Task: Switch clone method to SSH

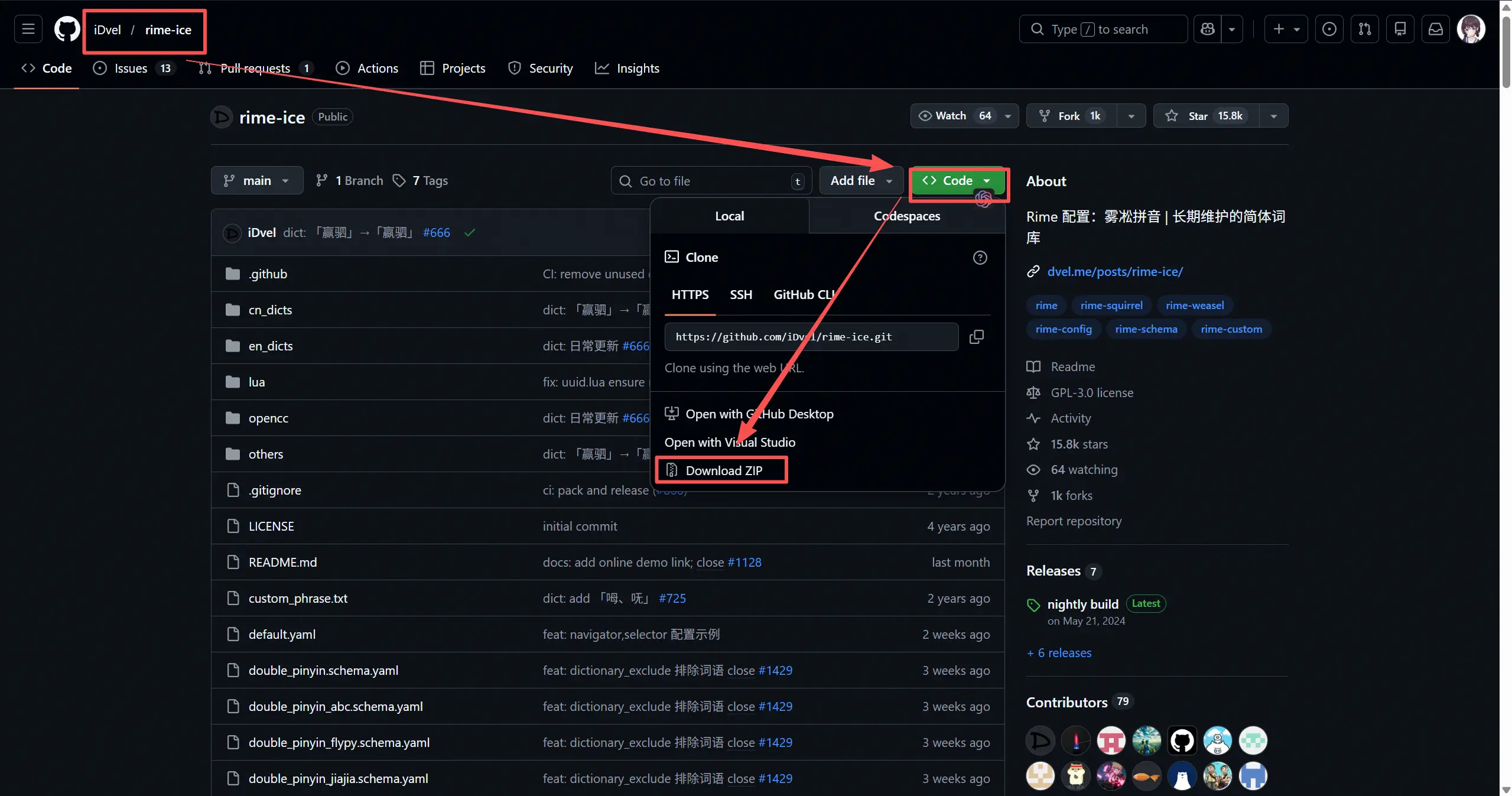Action: 741,294
